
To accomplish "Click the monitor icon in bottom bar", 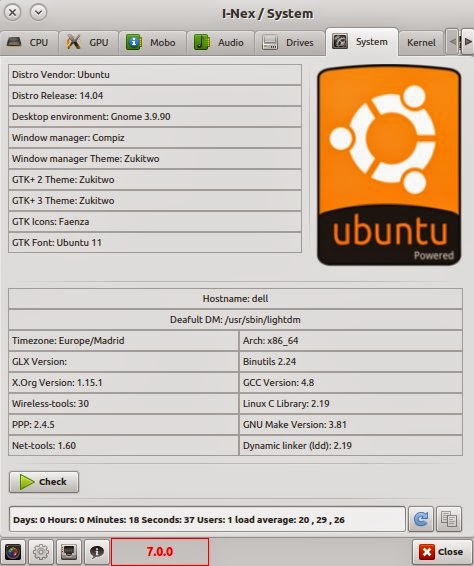I will pos(69,552).
